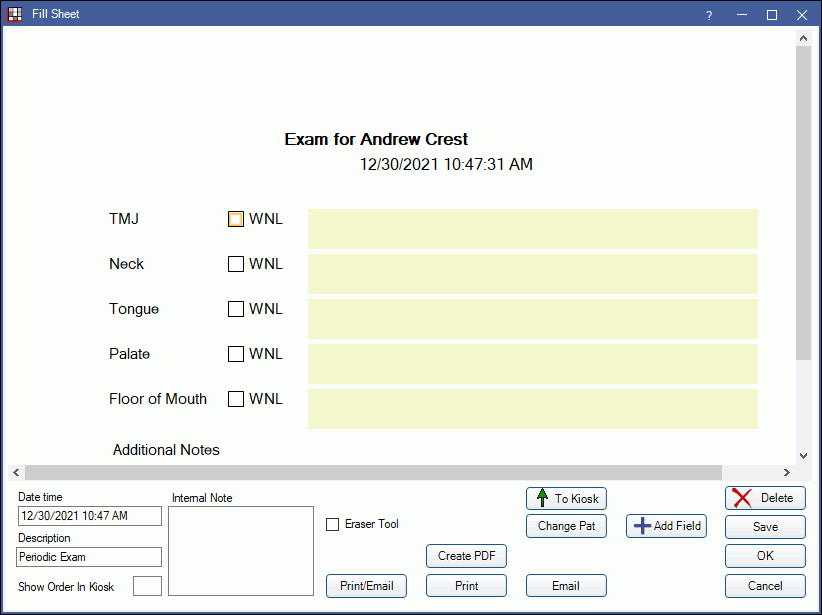This screenshot has height=615, width=822.
Task: Confirm with the OK button
Action: (x=765, y=556)
